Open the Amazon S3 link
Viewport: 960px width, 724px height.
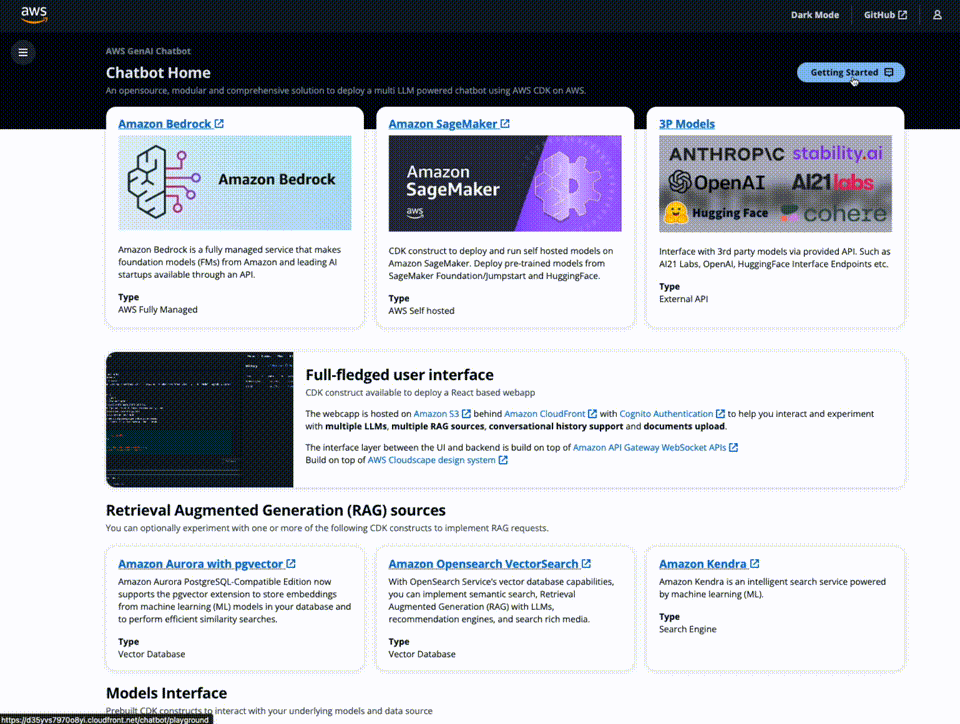click(x=436, y=414)
